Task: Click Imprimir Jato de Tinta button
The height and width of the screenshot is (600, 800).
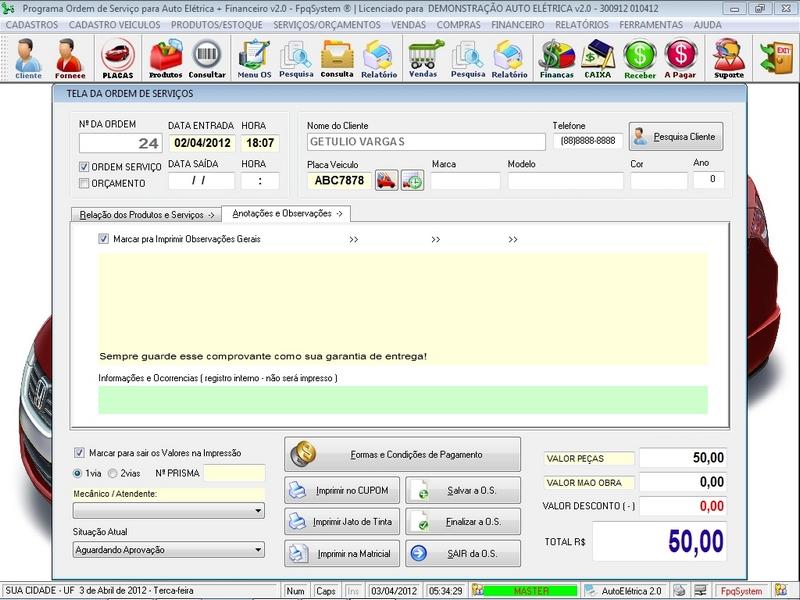Action: click(x=342, y=521)
